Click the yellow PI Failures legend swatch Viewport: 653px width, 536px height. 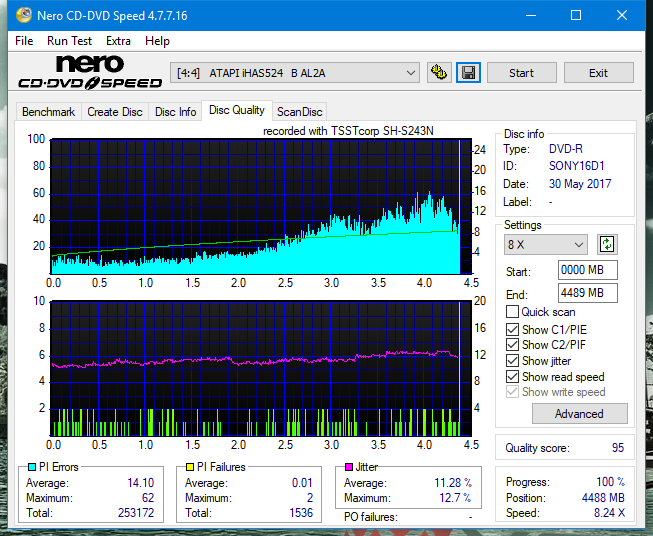tap(190, 467)
